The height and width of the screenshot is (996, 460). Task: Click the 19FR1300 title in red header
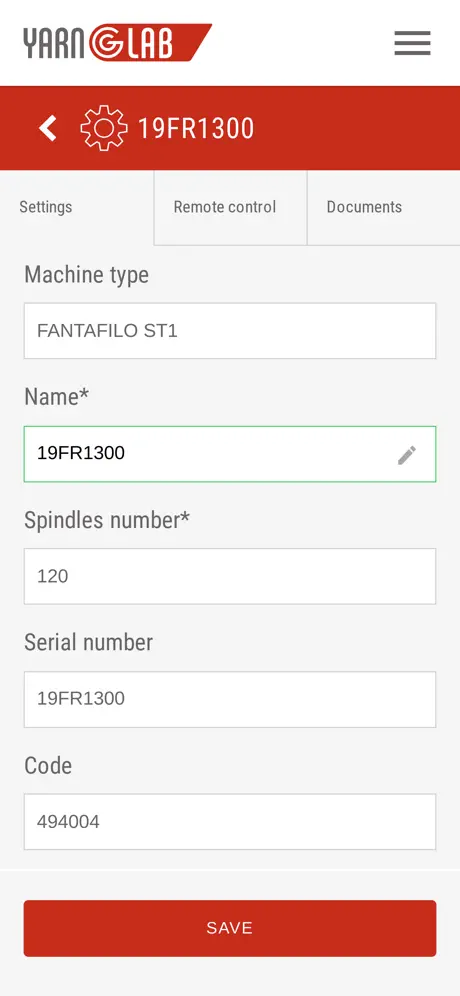tap(196, 128)
